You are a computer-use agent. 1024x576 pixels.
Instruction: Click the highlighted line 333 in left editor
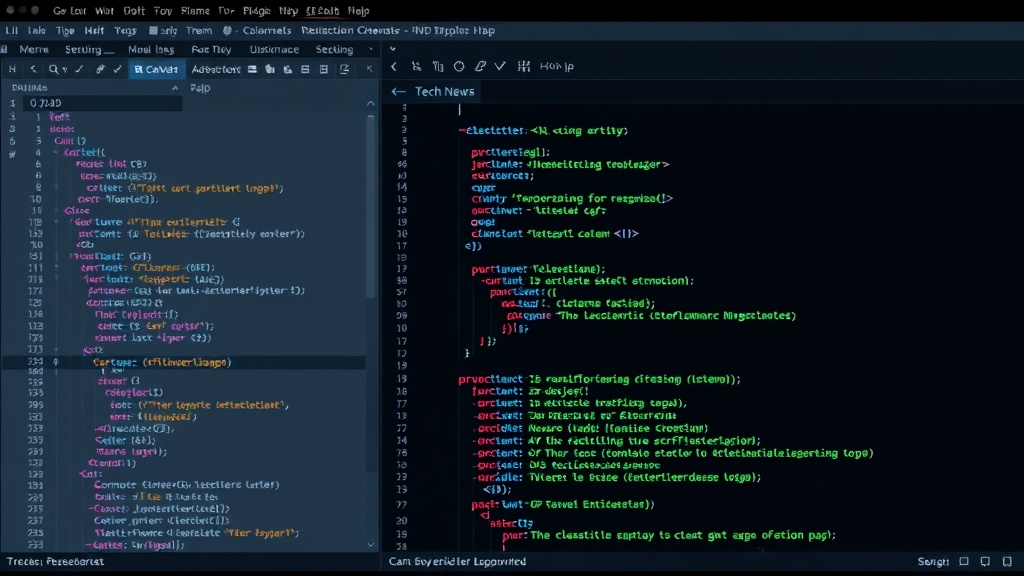click(x=184, y=362)
